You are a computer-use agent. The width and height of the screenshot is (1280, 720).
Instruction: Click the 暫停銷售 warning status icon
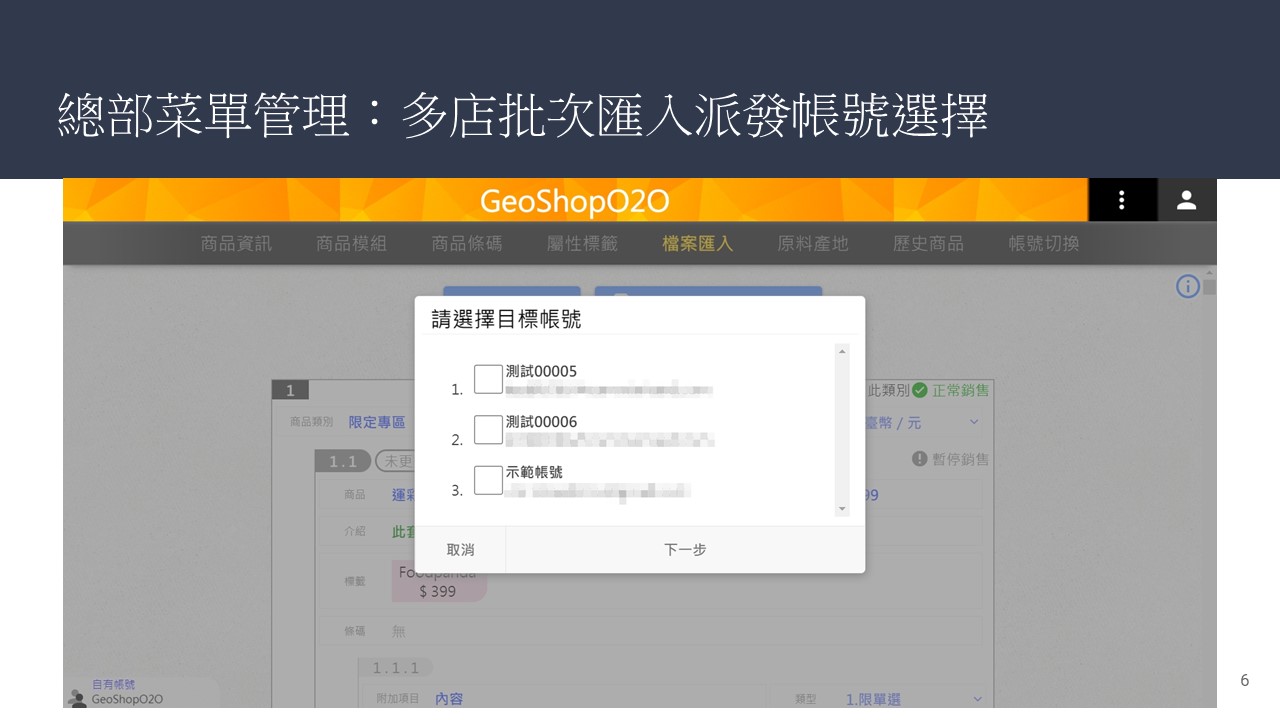point(919,459)
